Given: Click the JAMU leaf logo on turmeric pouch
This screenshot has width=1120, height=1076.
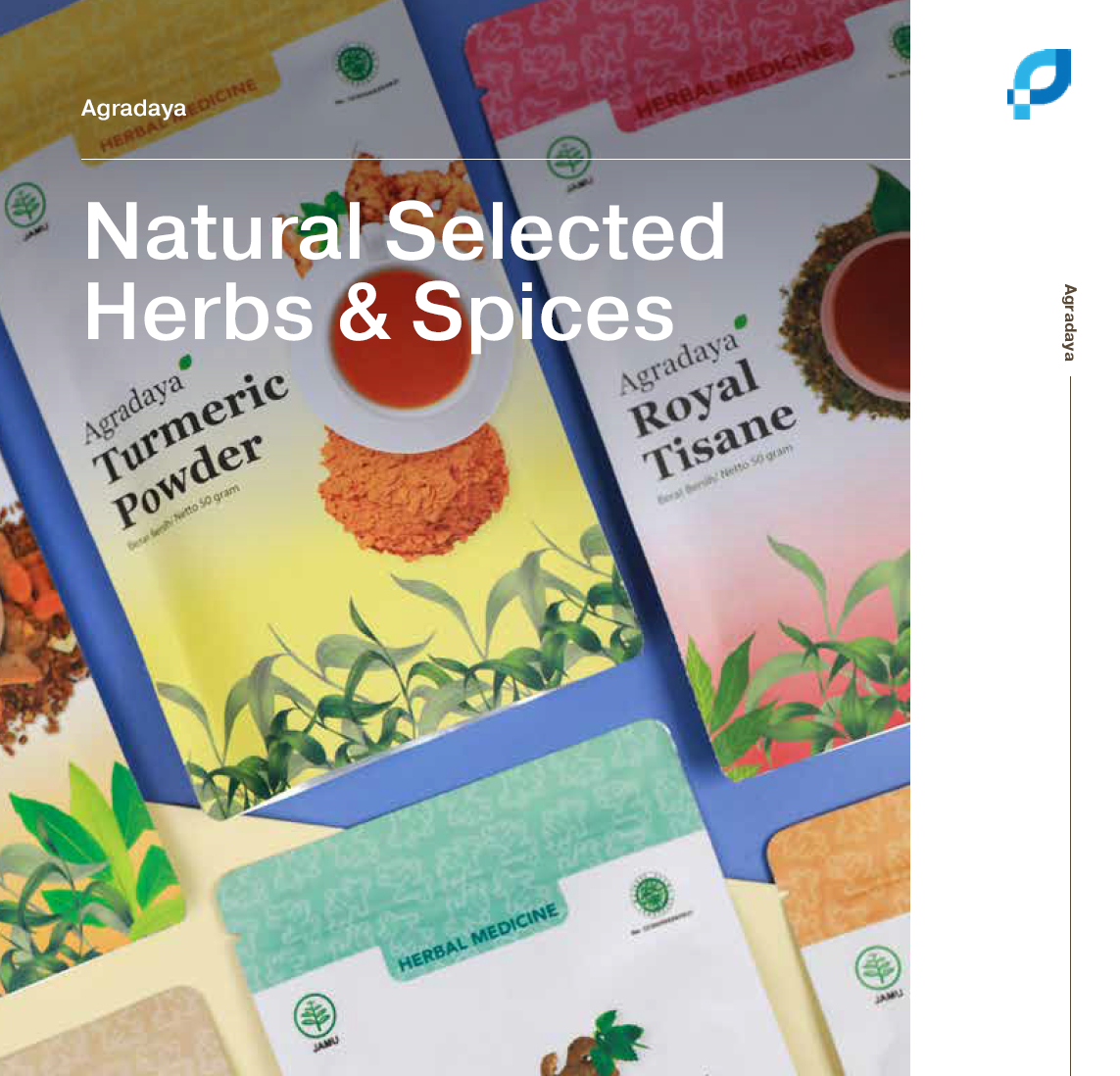Looking at the screenshot, I should click(x=26, y=210).
